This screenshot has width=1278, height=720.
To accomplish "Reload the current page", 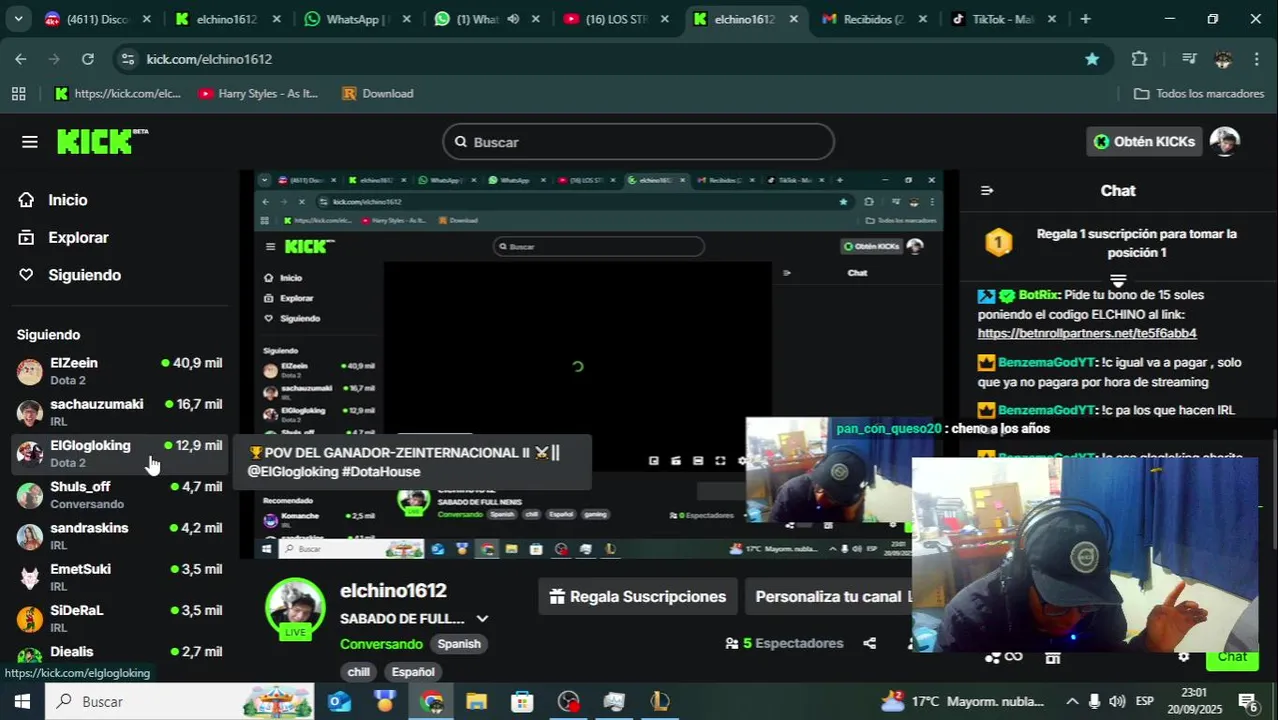I will click(x=88, y=59).
